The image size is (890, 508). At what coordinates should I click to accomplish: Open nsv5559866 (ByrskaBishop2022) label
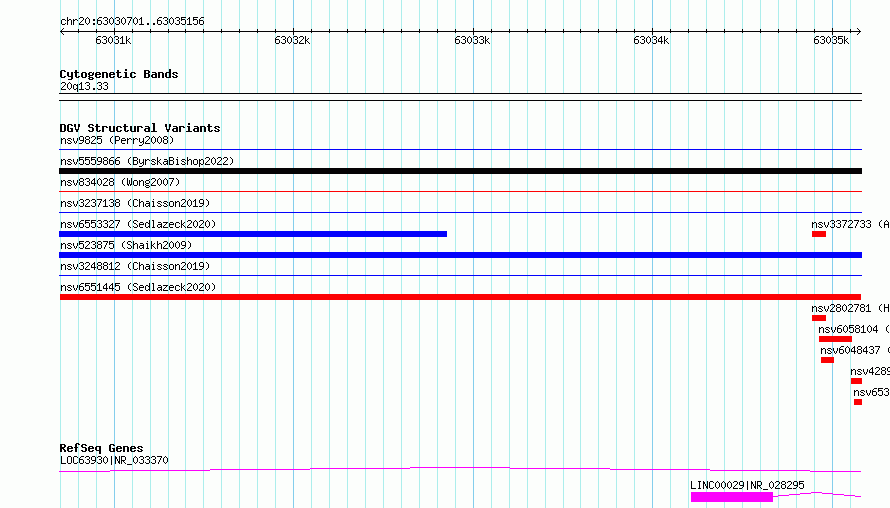pos(147,161)
